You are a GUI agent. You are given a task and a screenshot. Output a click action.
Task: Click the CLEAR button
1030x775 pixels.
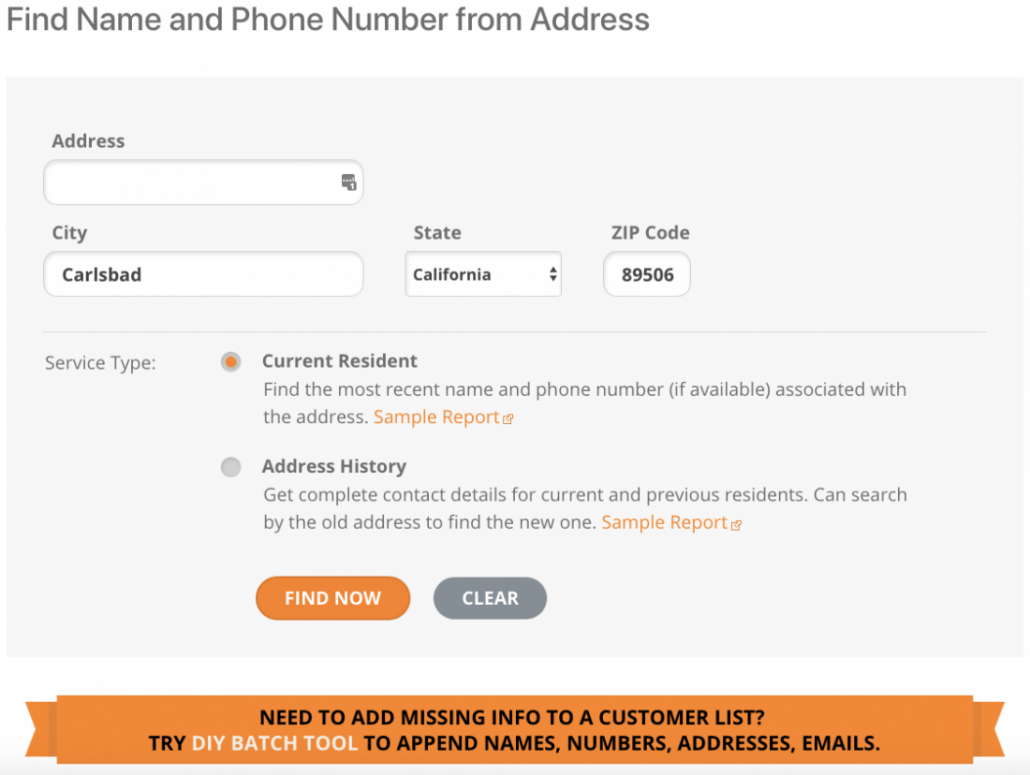point(489,598)
